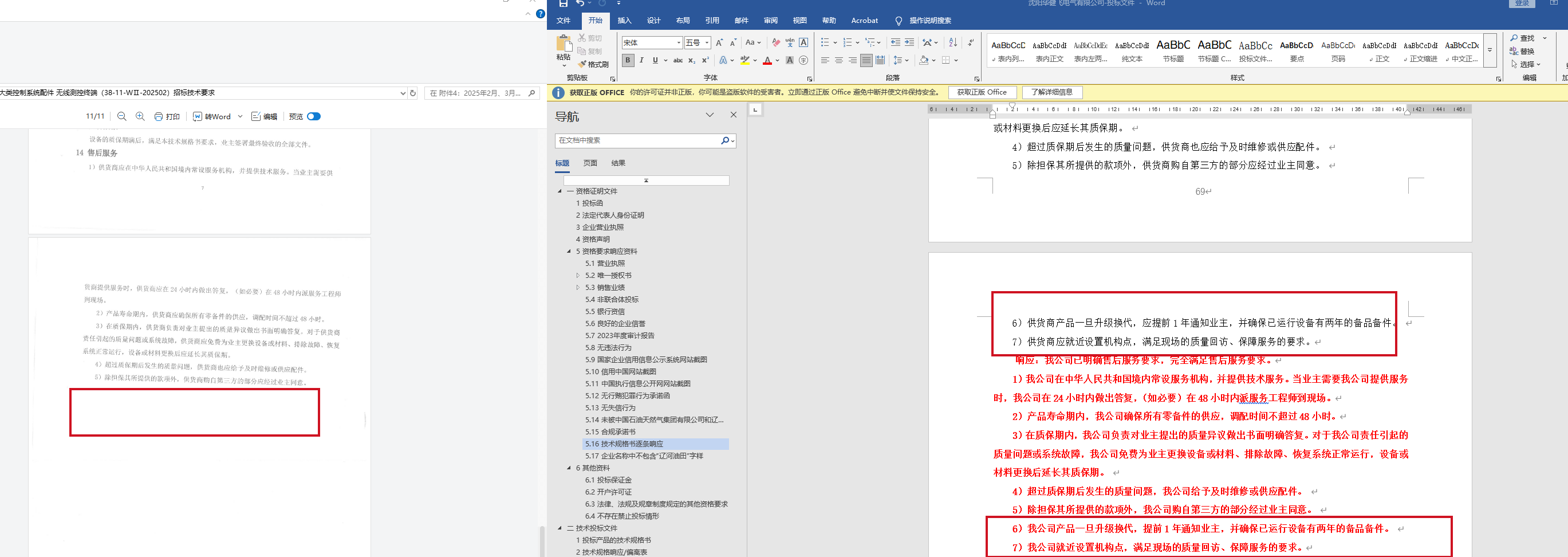Click the numbered list icon
Image resolution: width=1568 pixels, height=557 pixels.
click(848, 42)
